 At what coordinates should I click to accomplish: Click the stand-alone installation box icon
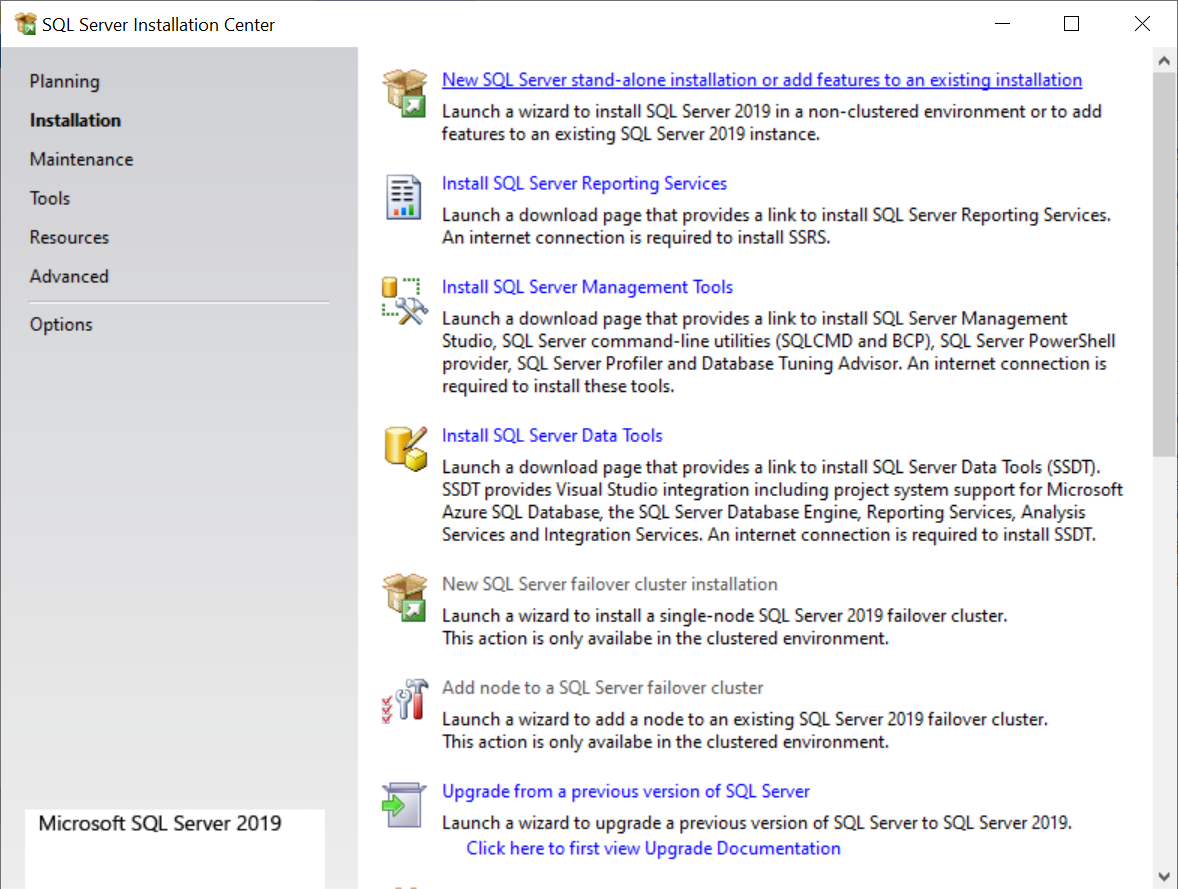(x=405, y=93)
